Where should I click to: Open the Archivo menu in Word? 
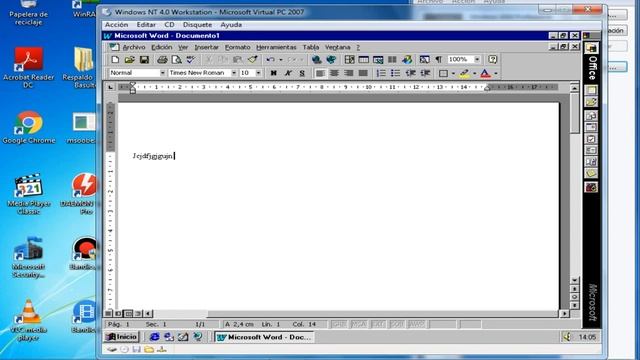133,47
